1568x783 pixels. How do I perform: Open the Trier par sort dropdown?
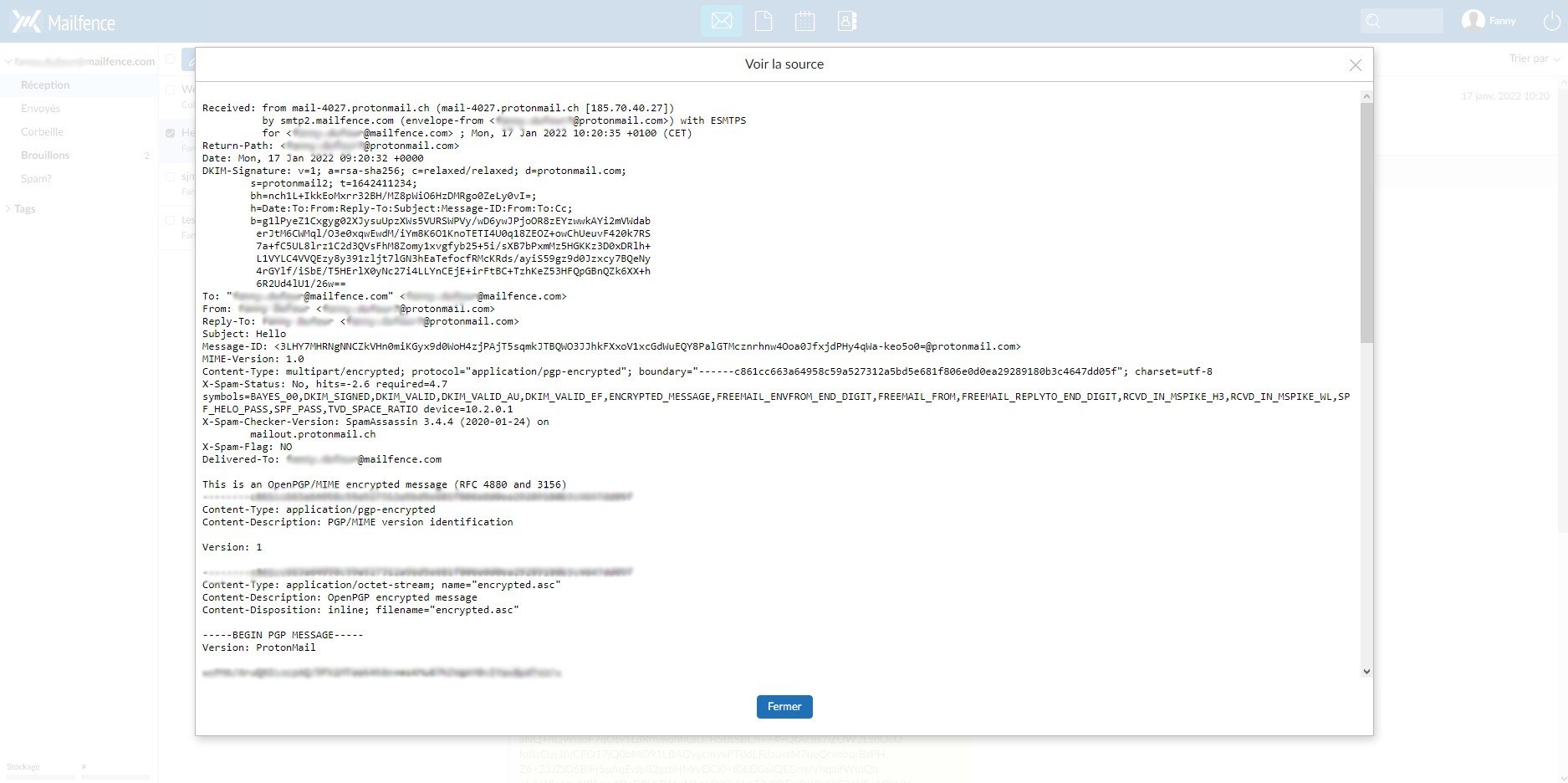point(1534,59)
